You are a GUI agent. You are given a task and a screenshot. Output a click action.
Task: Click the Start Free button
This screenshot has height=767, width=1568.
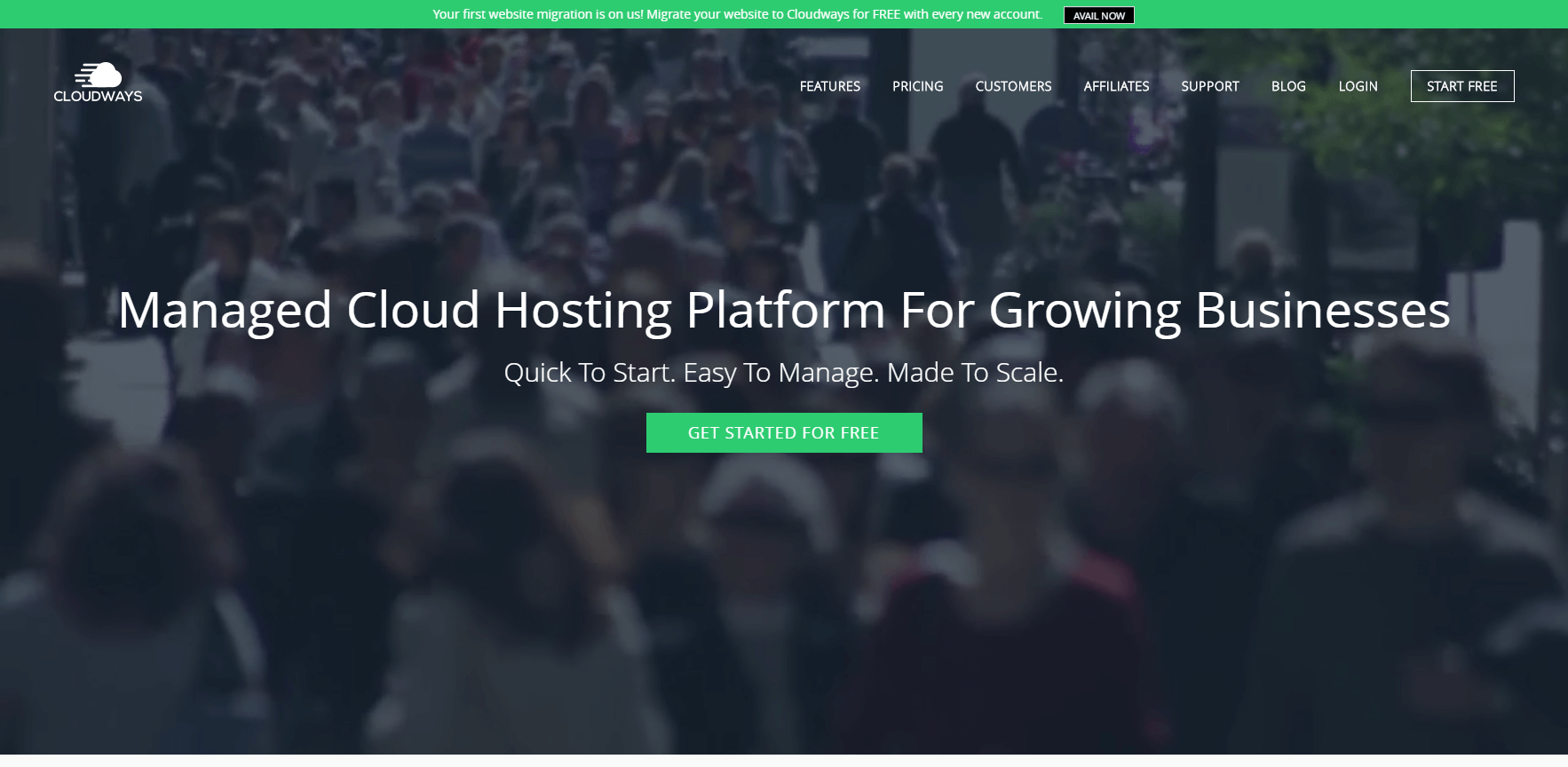point(1462,86)
